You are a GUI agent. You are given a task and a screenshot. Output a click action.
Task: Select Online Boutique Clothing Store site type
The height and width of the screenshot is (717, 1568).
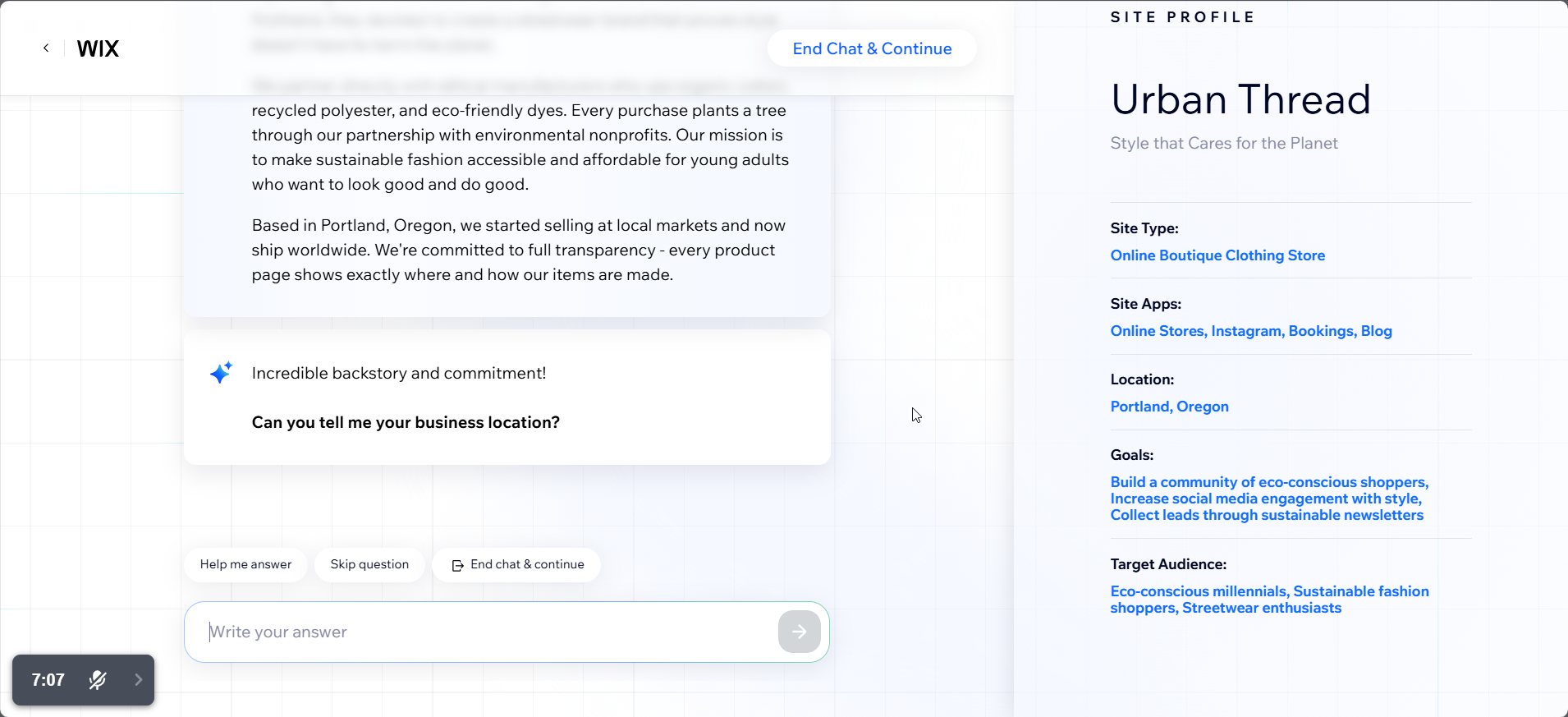1217,255
